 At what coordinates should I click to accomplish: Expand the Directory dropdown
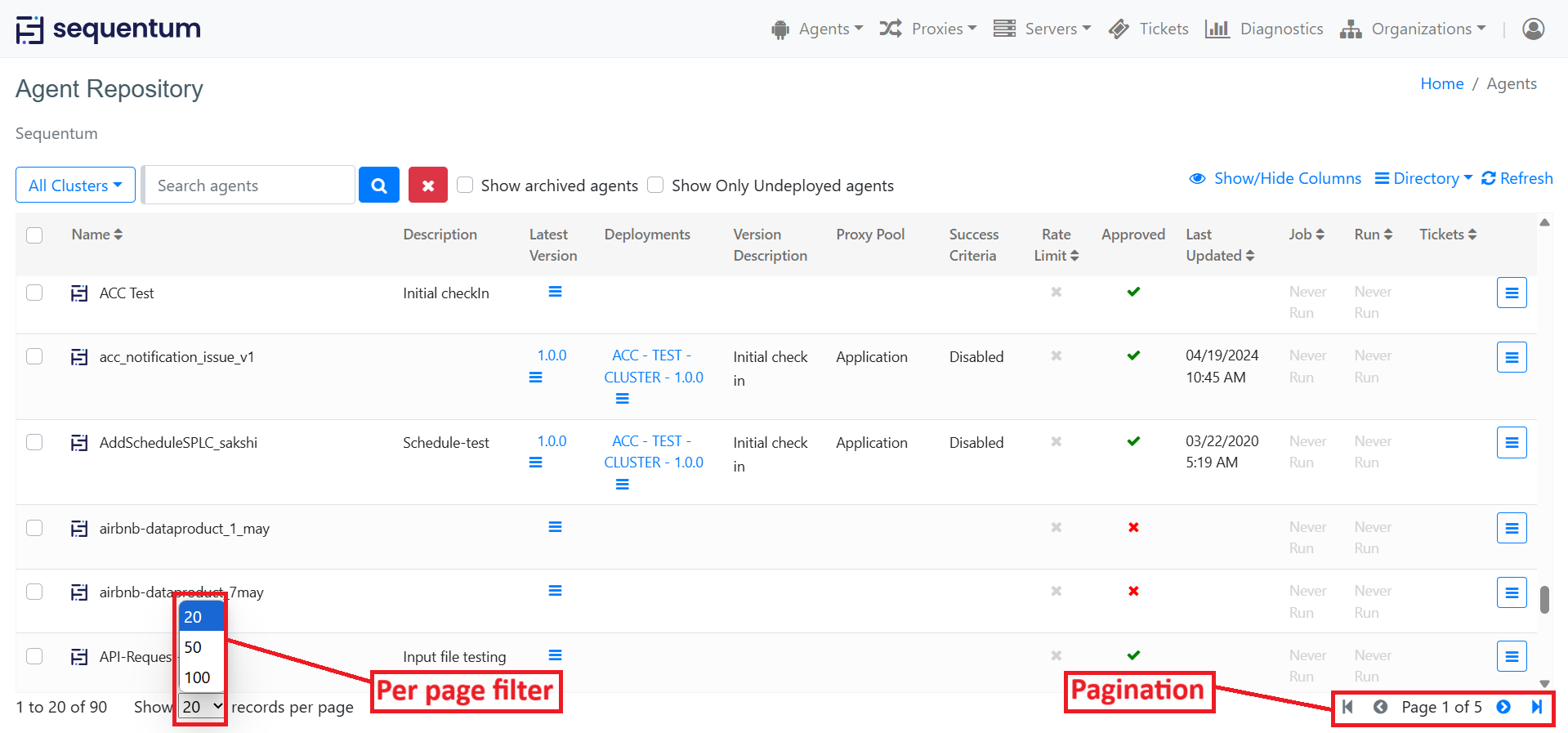click(x=1423, y=178)
